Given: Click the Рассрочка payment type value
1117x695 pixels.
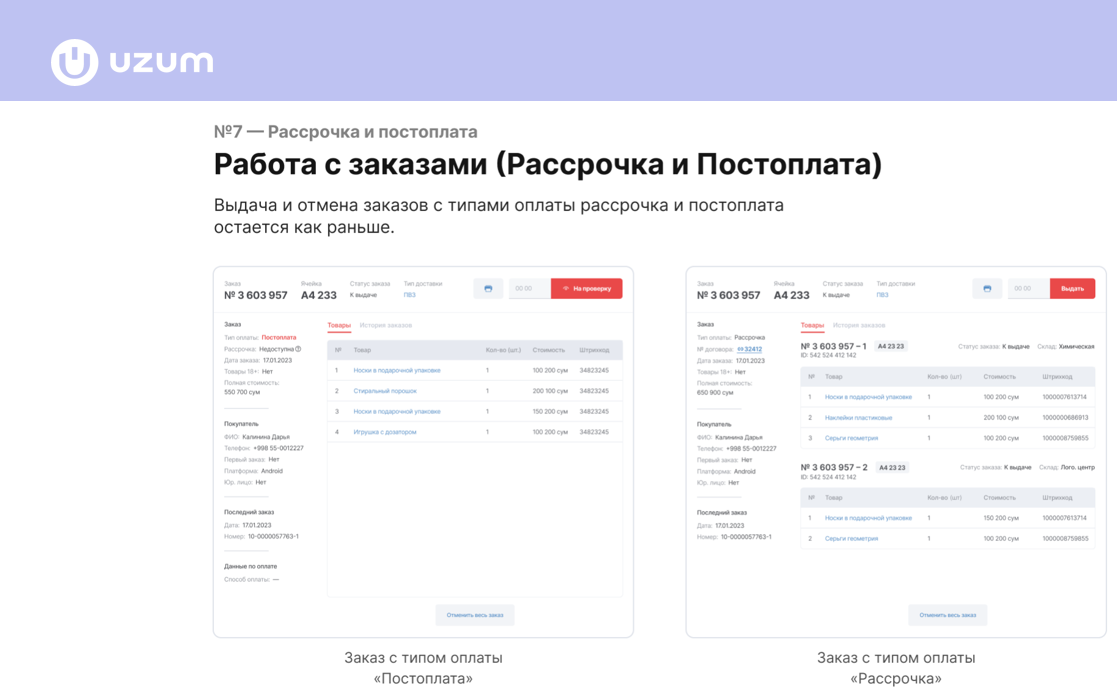Looking at the screenshot, I should [749, 338].
